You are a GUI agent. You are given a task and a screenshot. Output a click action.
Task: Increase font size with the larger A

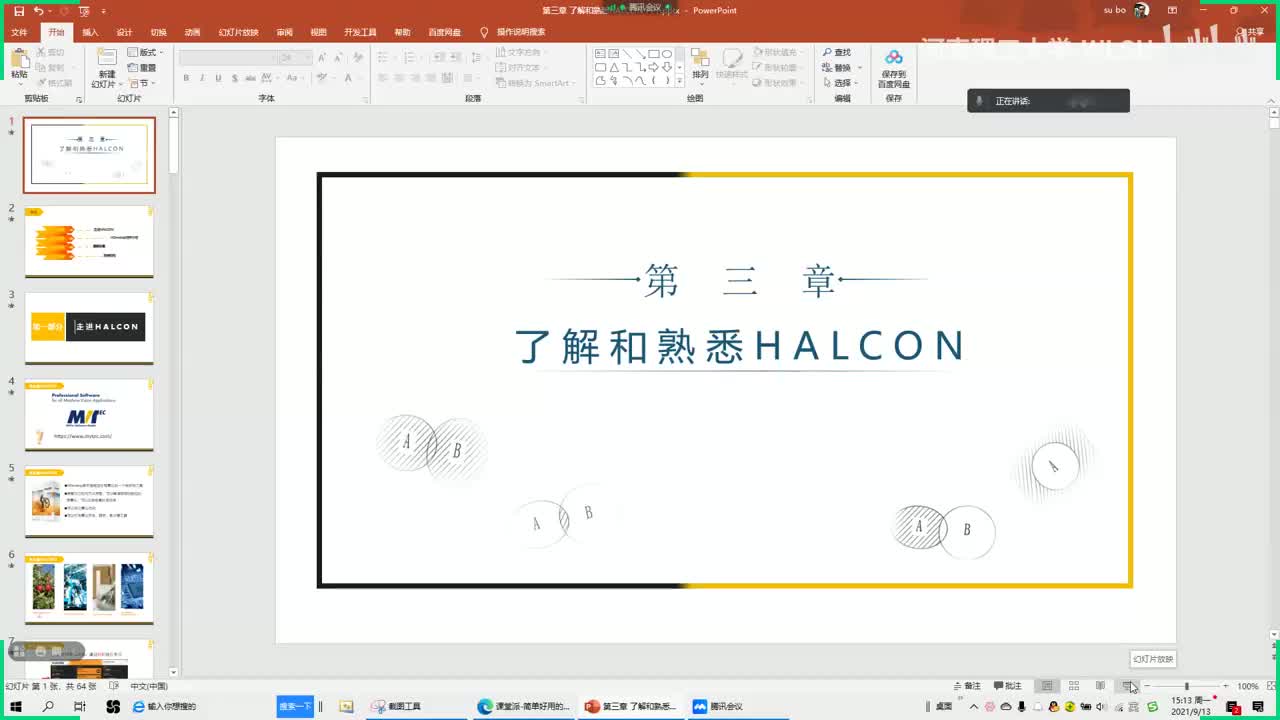(322, 58)
